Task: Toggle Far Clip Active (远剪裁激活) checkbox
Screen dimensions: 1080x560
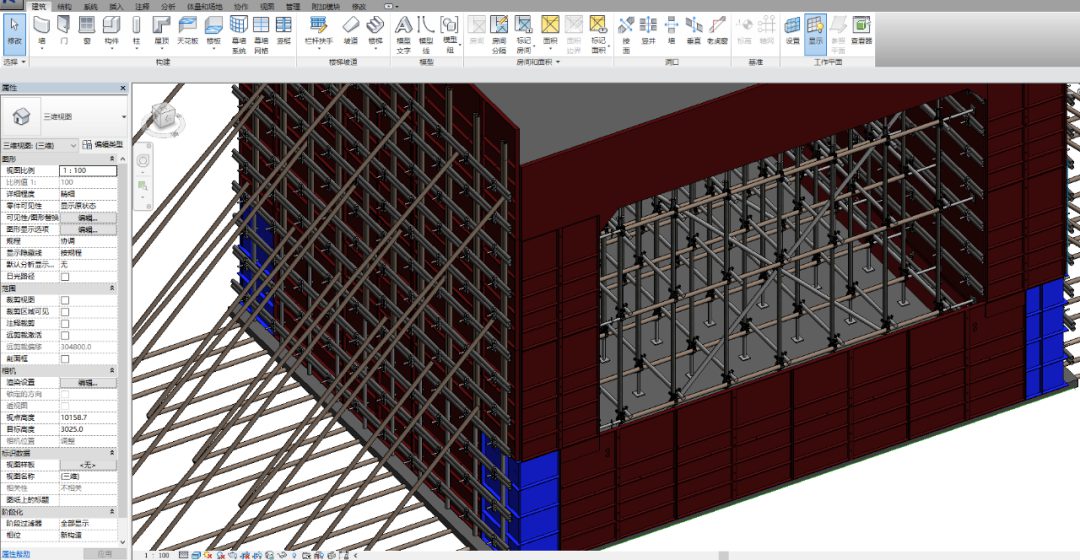Action: (x=65, y=335)
